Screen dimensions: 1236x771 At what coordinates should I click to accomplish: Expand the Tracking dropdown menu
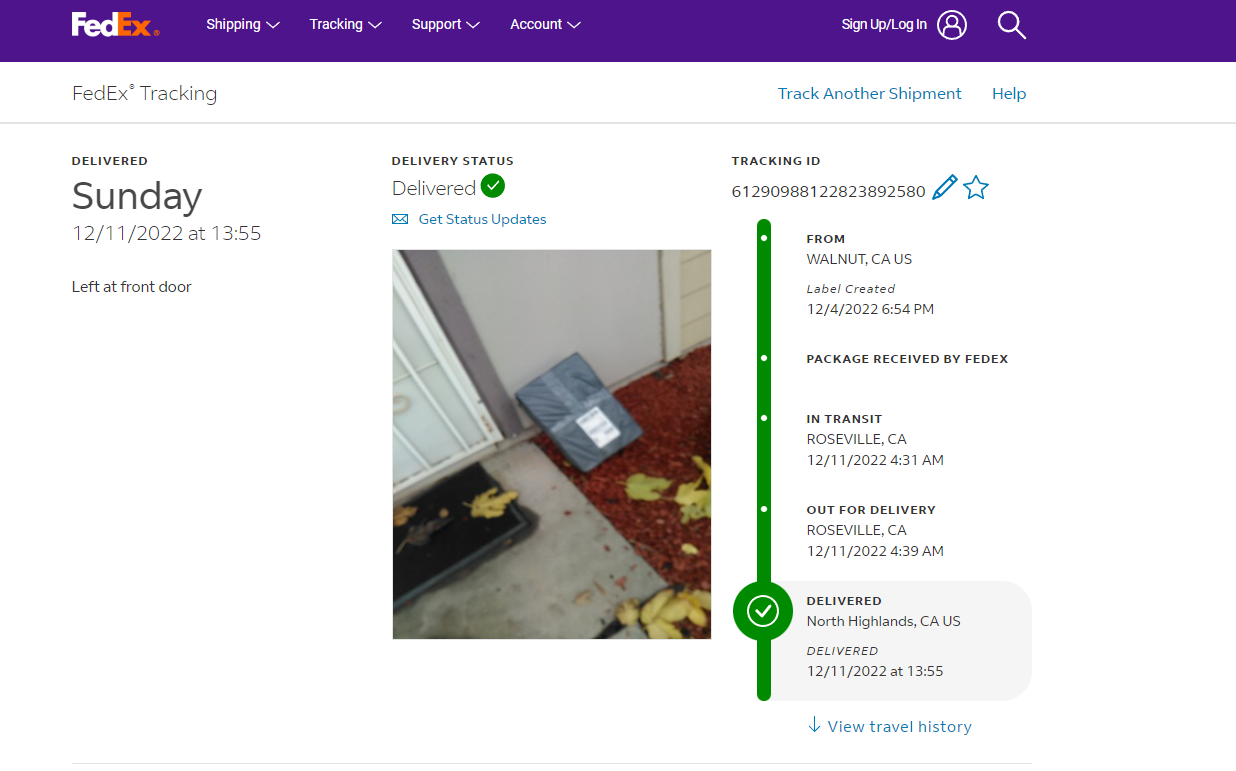pos(345,25)
